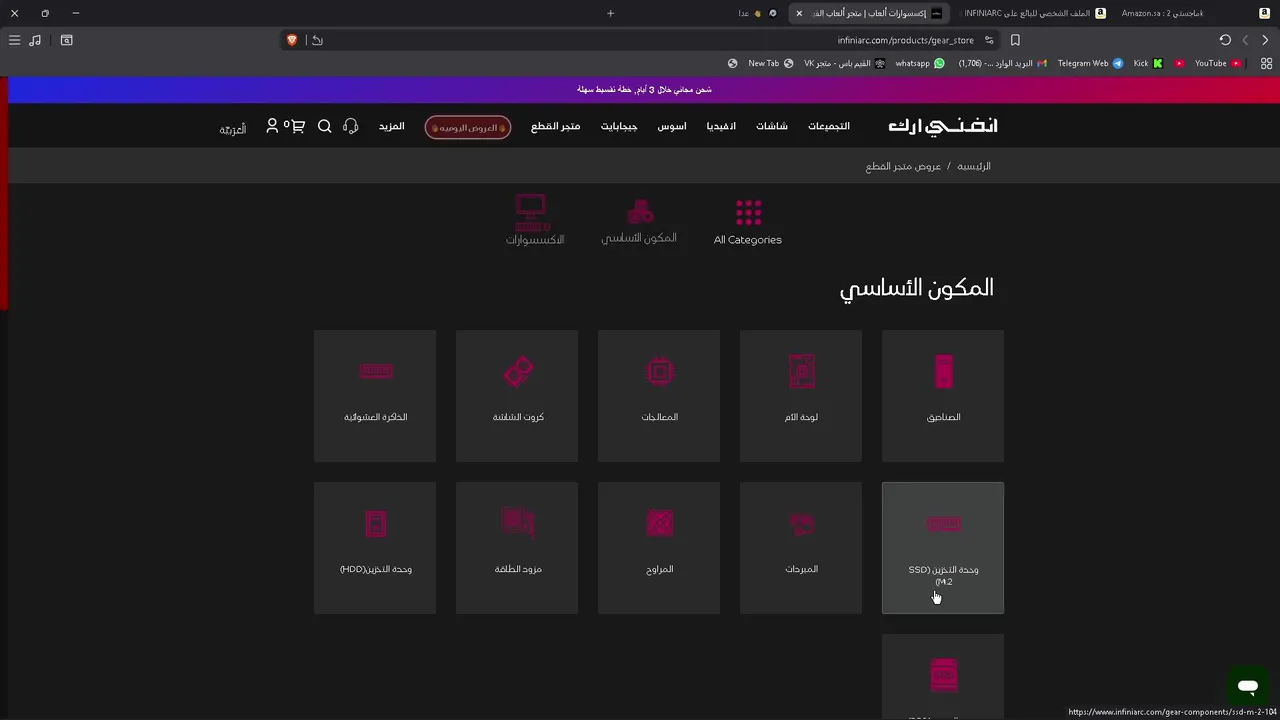1280x720 pixels.
Task: Click the Brave shields lion icon
Action: pyautogui.click(x=292, y=40)
